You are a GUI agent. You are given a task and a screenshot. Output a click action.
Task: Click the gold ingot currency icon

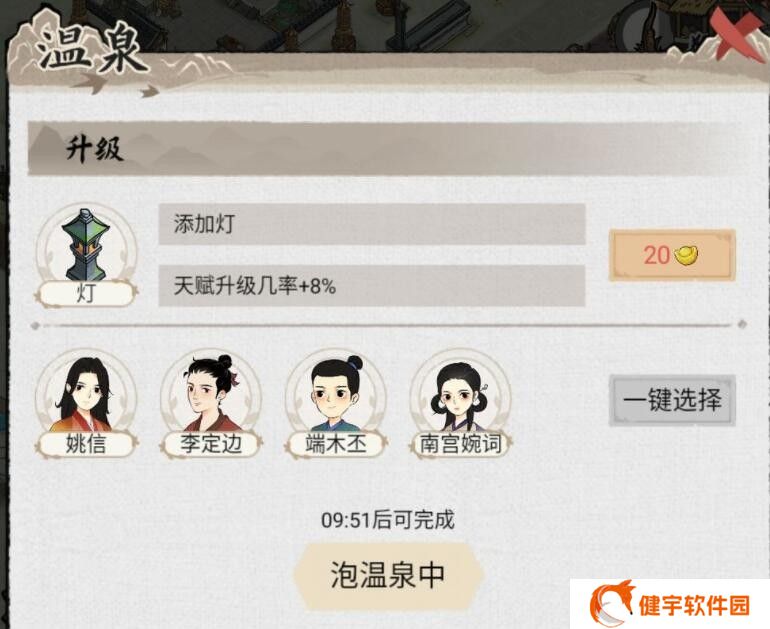(x=686, y=255)
